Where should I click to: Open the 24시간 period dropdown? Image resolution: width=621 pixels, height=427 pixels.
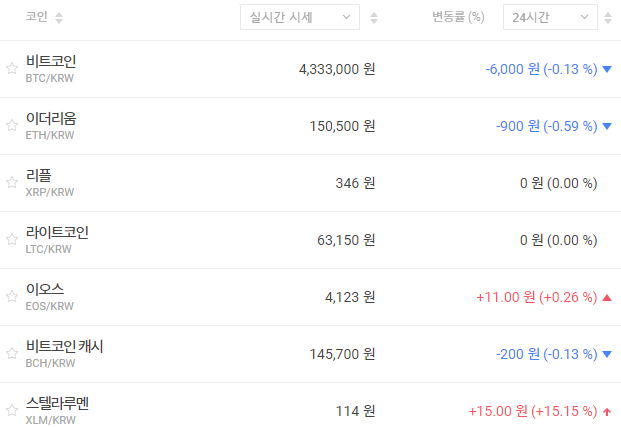click(550, 17)
